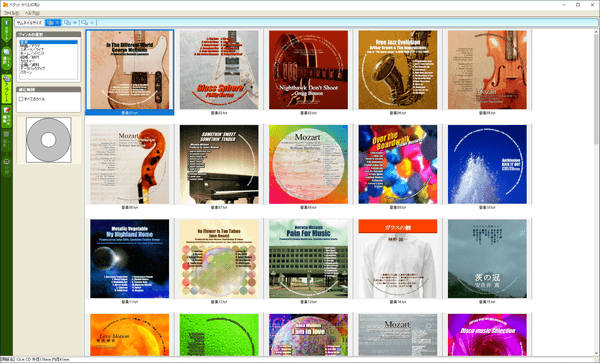Select the Glass Sphere guitar template
This screenshot has height=363, width=600.
[219, 70]
